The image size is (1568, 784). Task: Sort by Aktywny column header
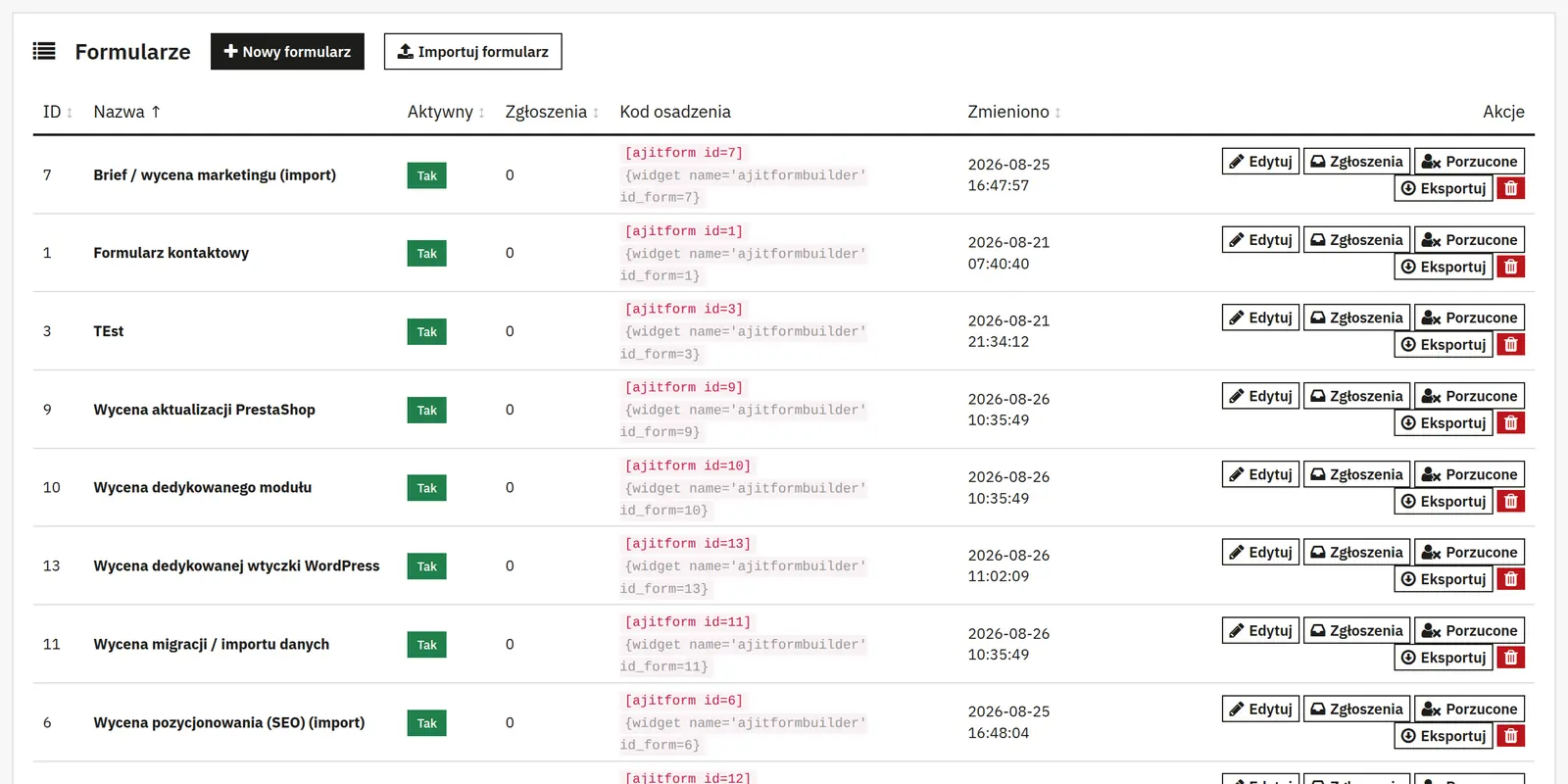coord(446,112)
